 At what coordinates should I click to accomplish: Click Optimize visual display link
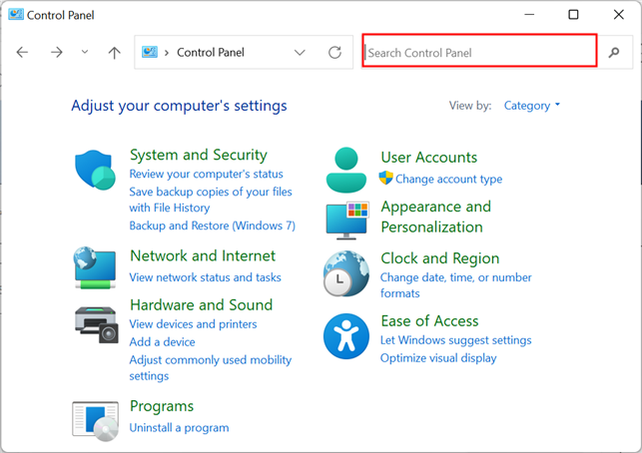point(438,357)
